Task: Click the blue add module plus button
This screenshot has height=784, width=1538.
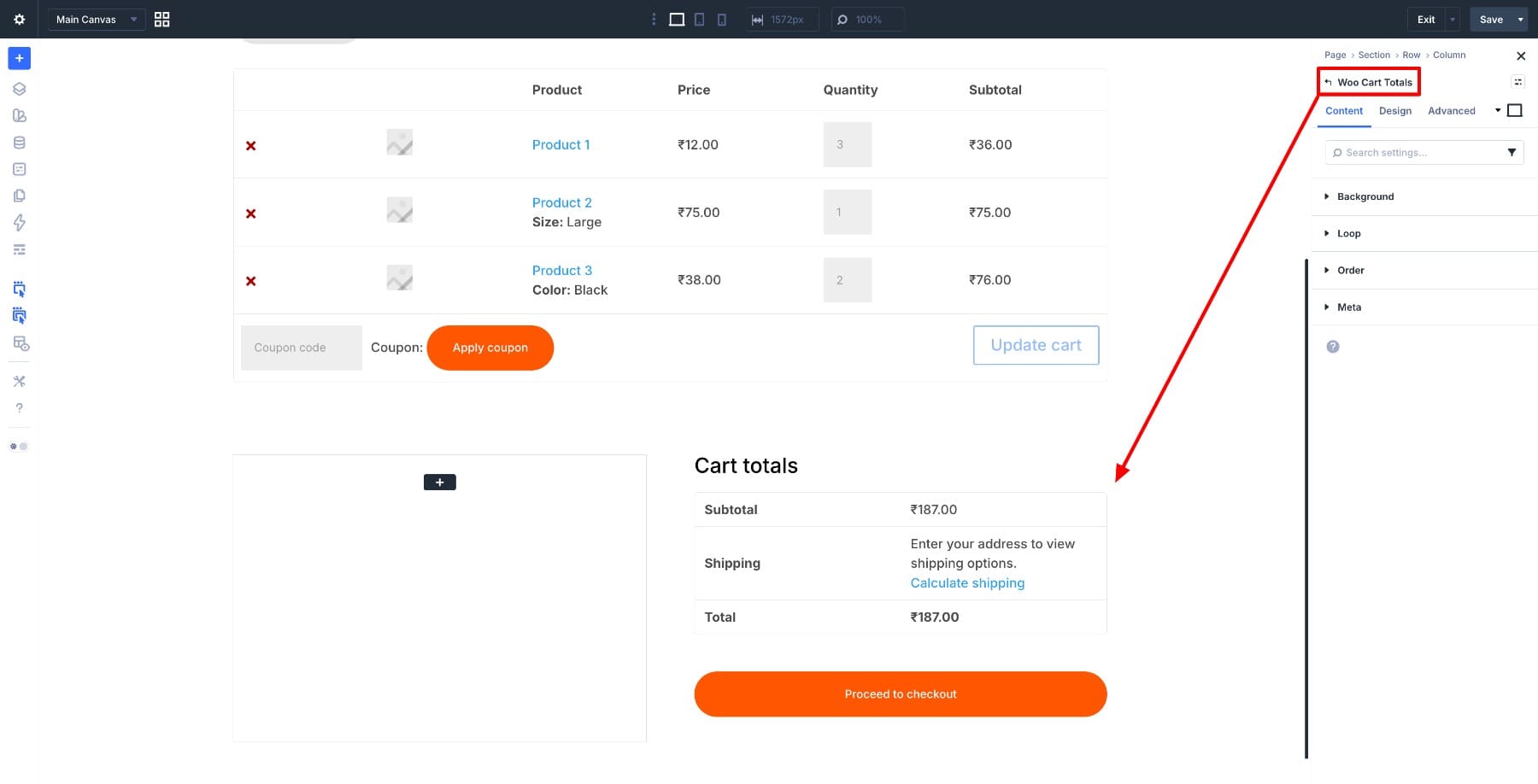Action: coord(19,58)
